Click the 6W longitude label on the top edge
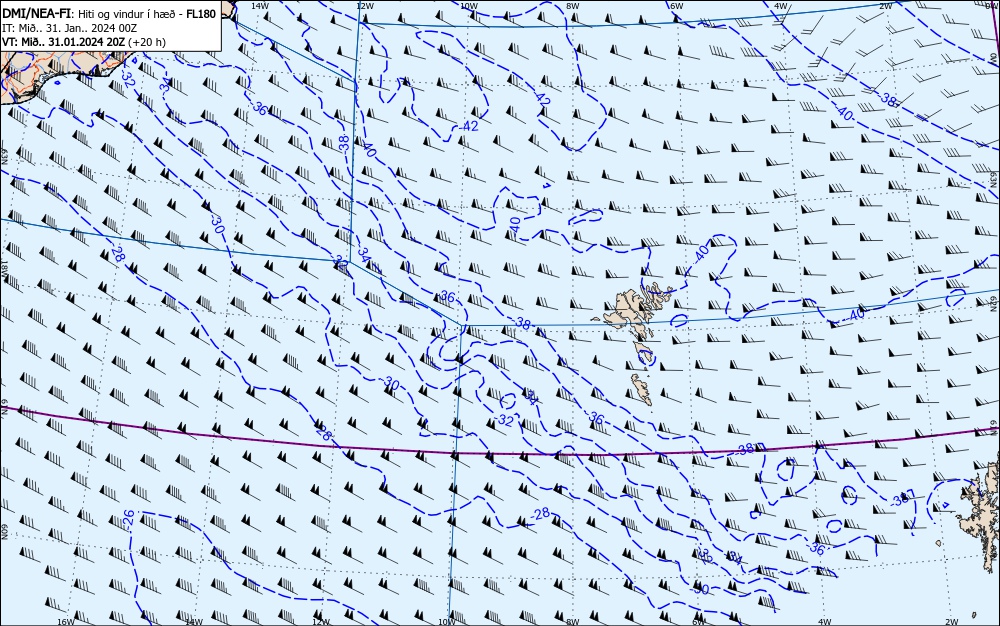The width and height of the screenshot is (1000, 626). pyautogui.click(x=676, y=6)
